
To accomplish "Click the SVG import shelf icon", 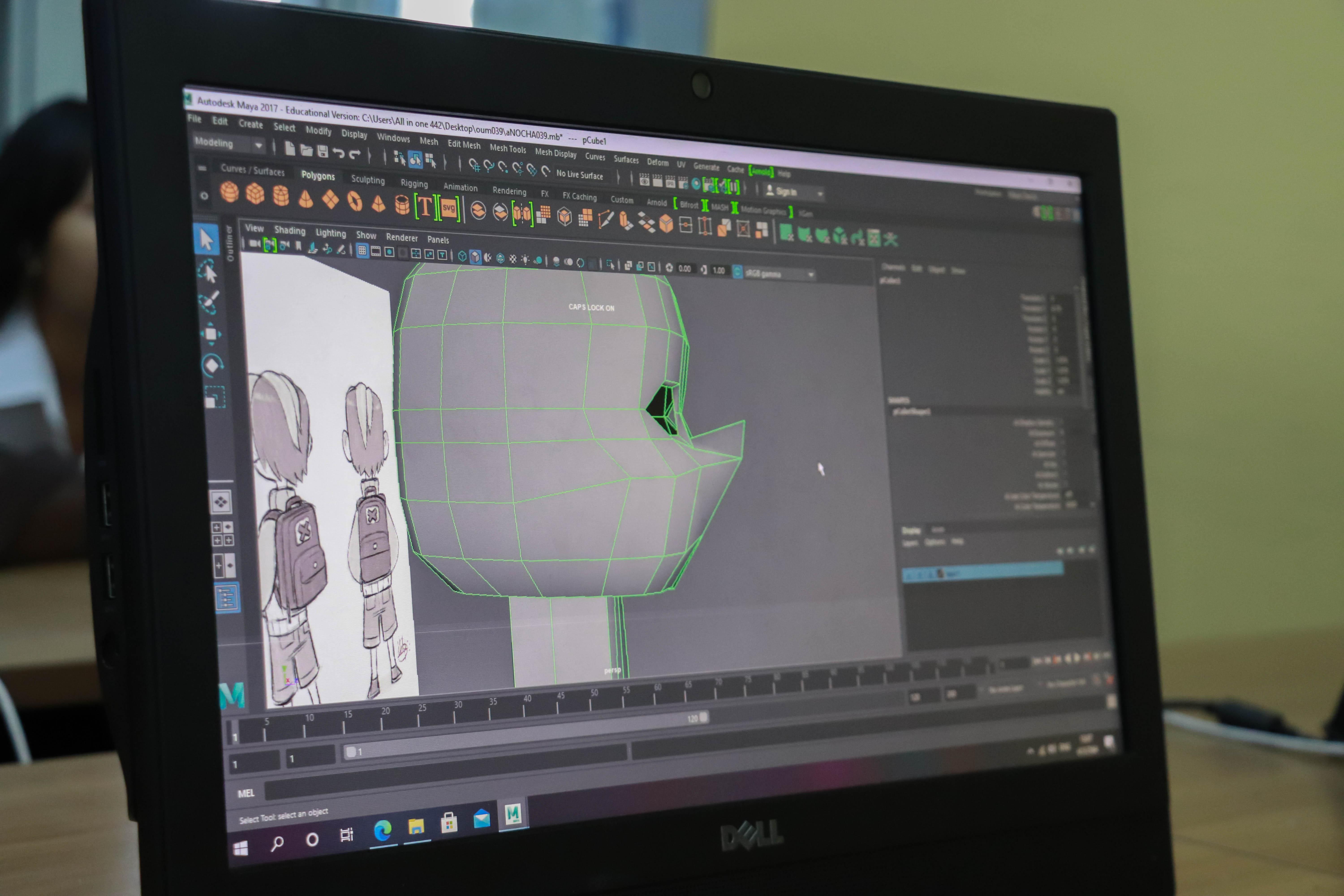I will [449, 209].
